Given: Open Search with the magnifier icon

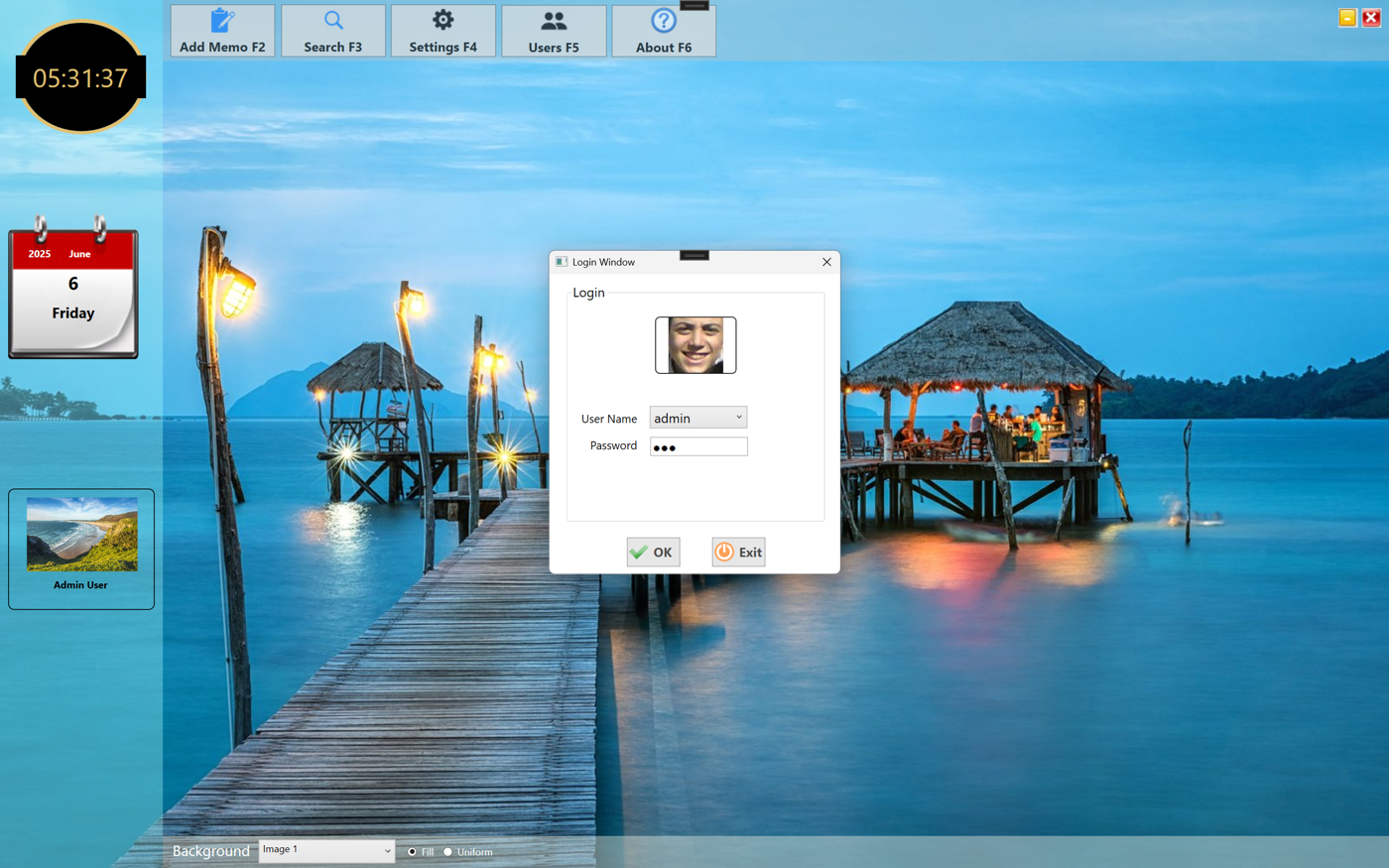Looking at the screenshot, I should pyautogui.click(x=333, y=21).
